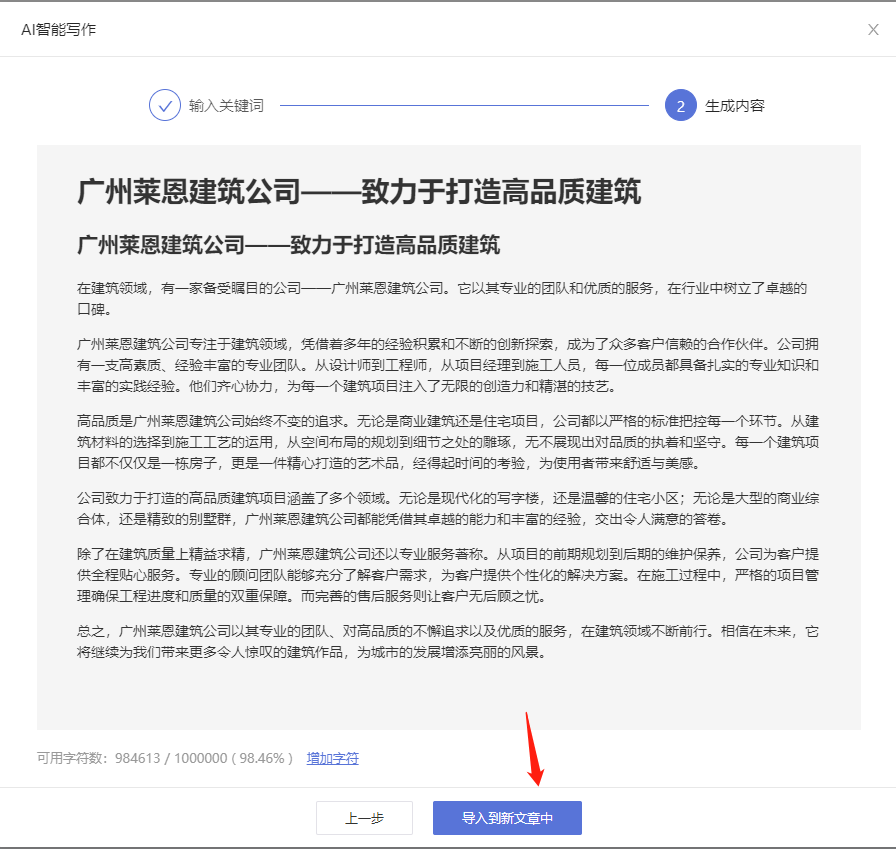This screenshot has height=849, width=896.
Task: Select the 生成内容 step label
Action: pyautogui.click(x=735, y=105)
